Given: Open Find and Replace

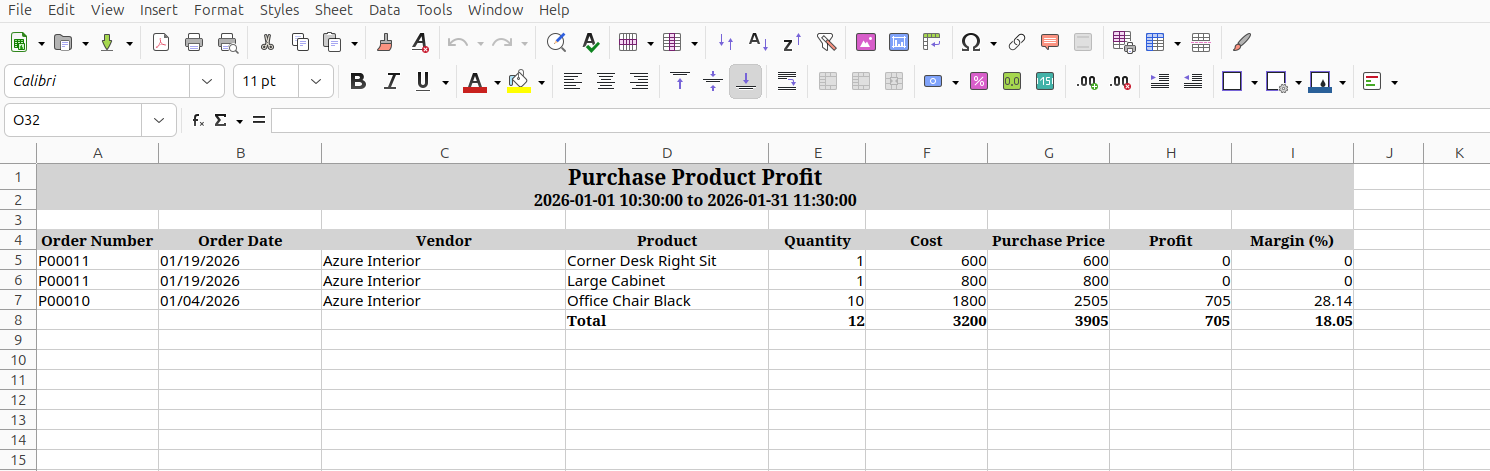Looking at the screenshot, I should coord(557,43).
